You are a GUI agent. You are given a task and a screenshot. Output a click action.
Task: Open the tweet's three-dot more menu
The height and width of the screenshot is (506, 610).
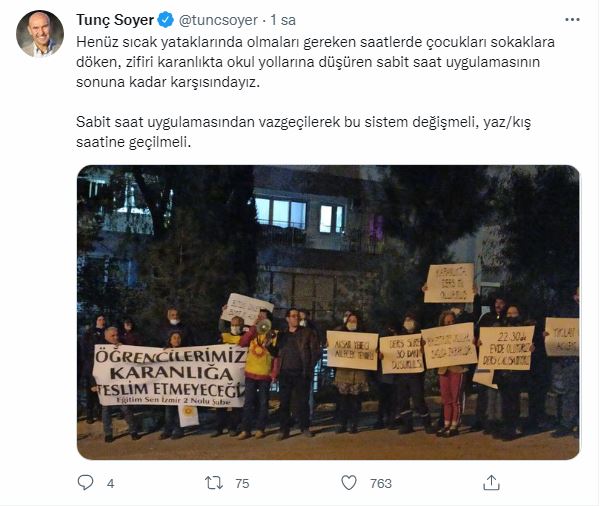click(x=572, y=19)
